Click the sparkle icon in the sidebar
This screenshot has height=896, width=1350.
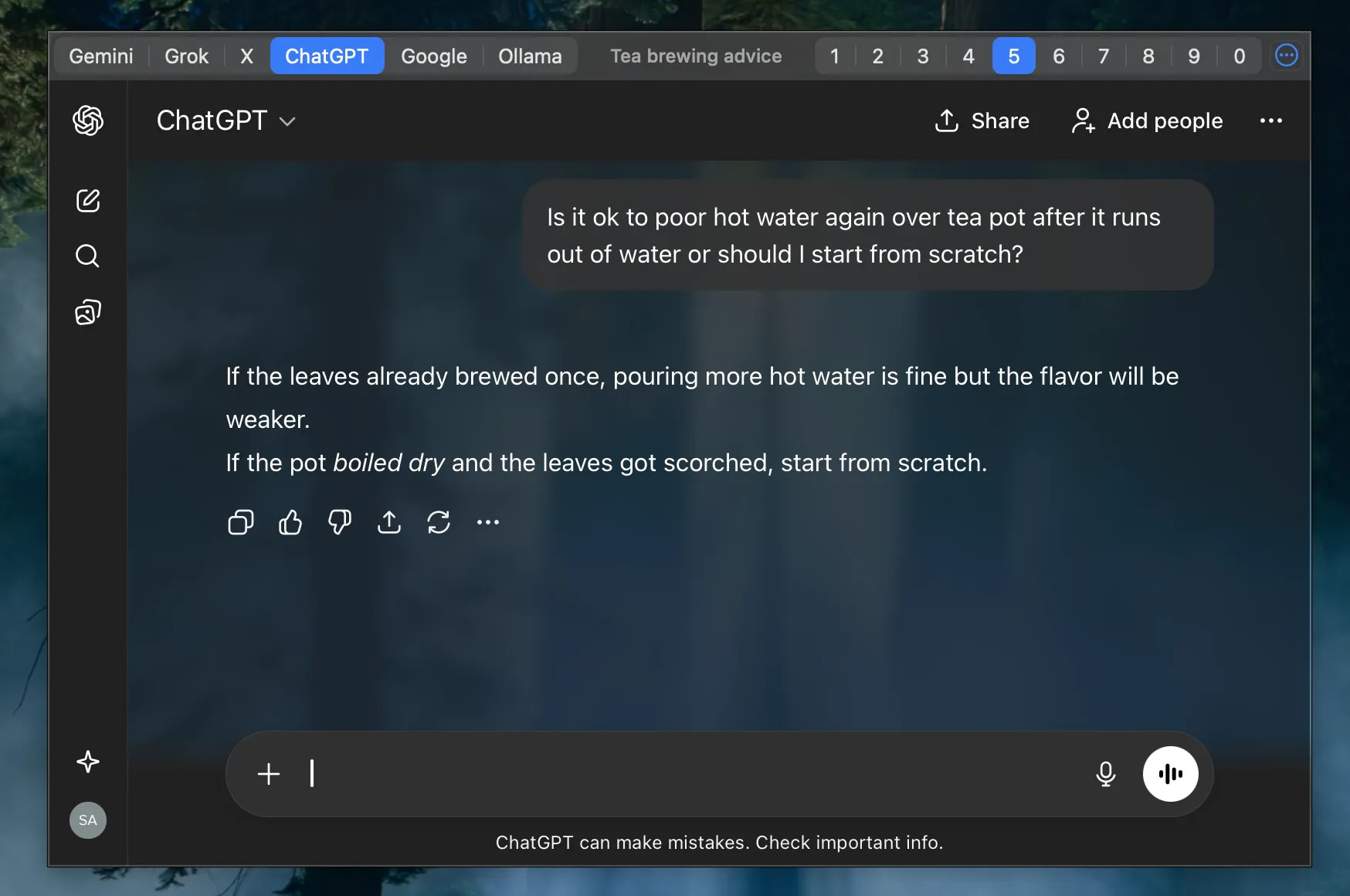point(88,762)
